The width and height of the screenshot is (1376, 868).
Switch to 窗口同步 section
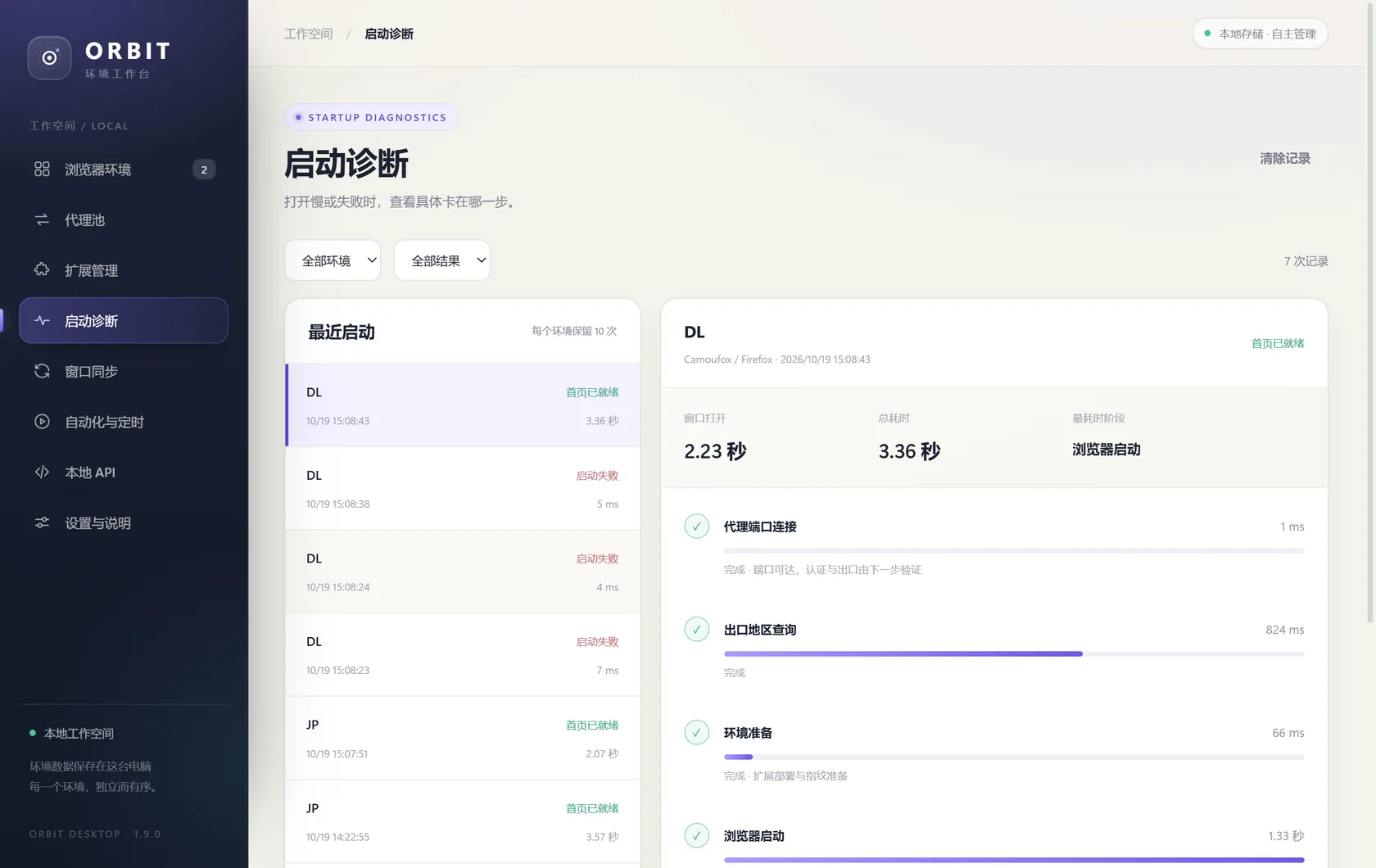(x=124, y=371)
